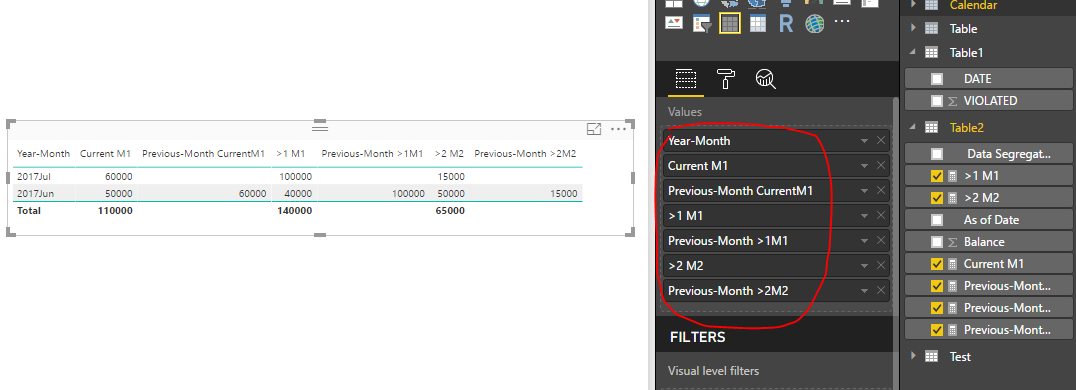Open Year-Month field dropdown arrow

pos(865,141)
